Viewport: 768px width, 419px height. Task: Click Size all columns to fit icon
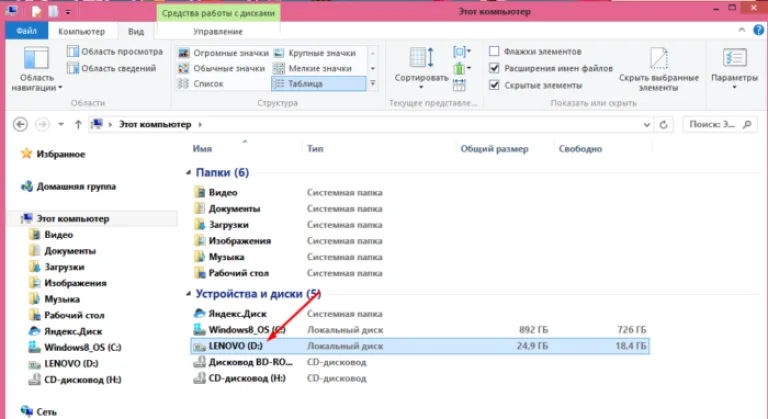pyautogui.click(x=459, y=85)
